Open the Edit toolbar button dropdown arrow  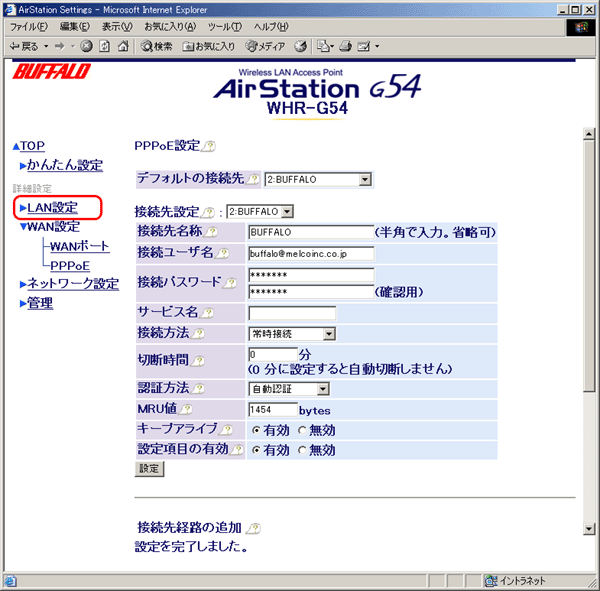click(x=377, y=46)
